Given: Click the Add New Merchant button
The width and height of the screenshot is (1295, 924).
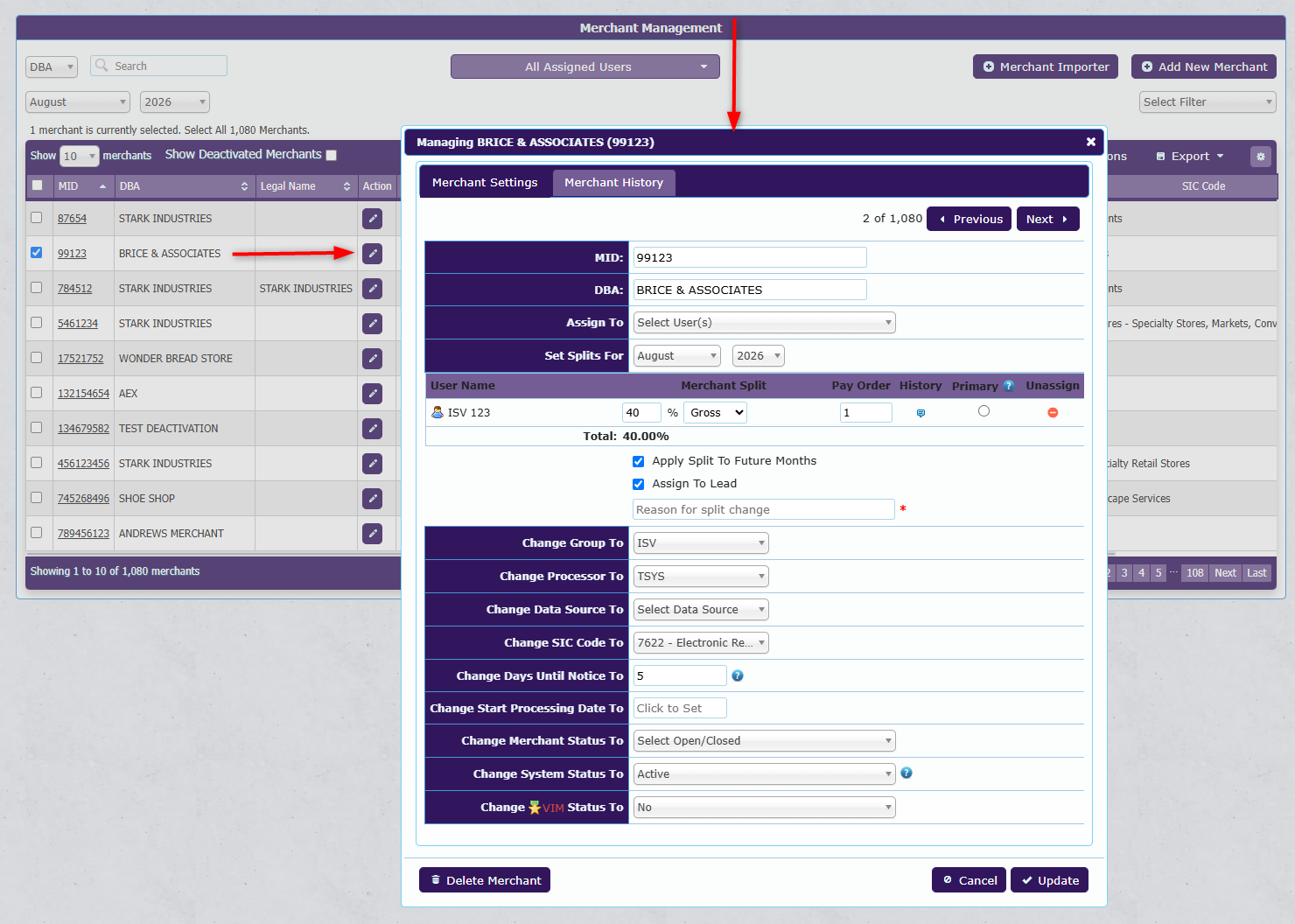Looking at the screenshot, I should click(1204, 66).
